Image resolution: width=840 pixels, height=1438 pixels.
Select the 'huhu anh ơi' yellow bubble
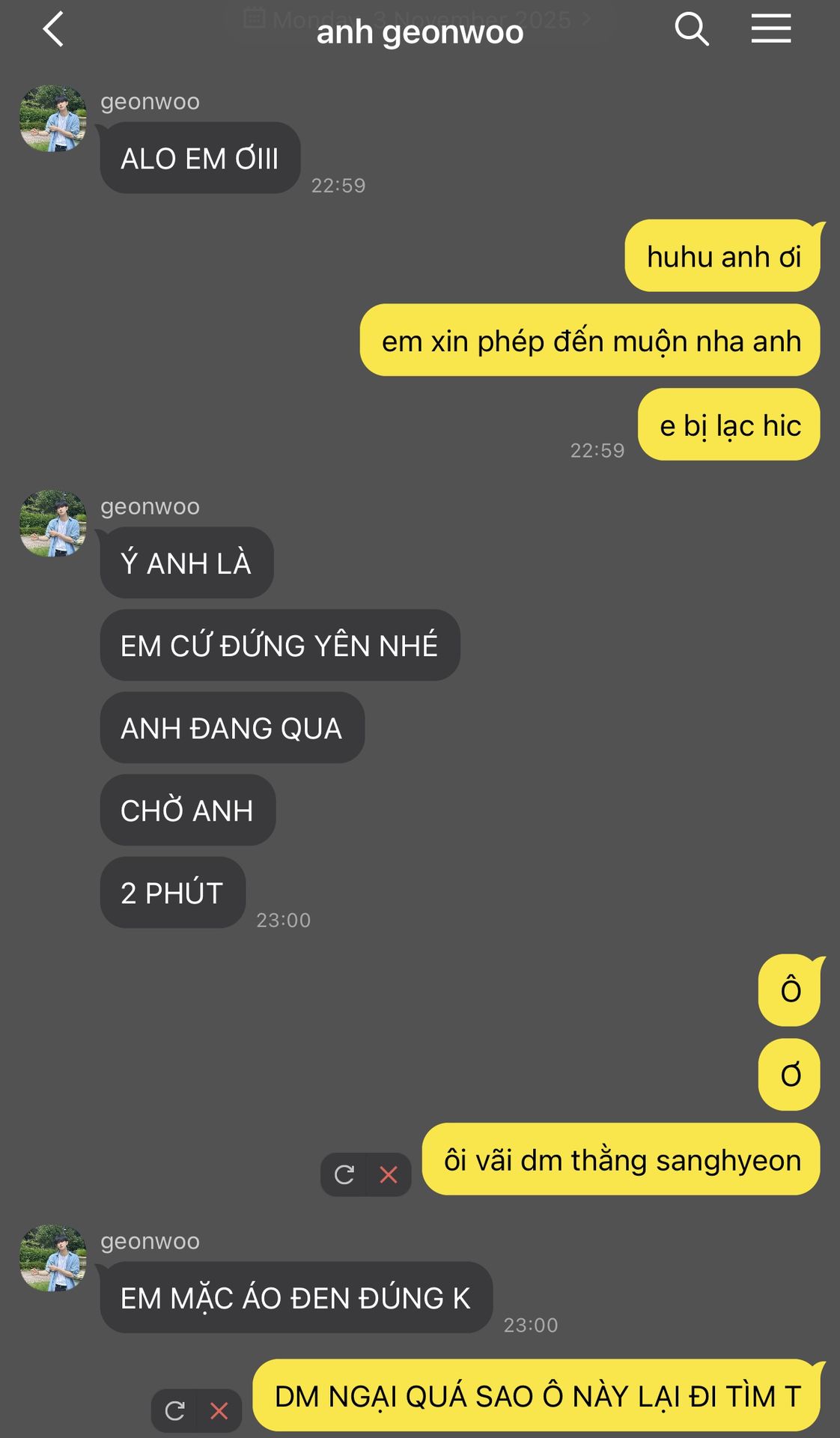pos(723,255)
